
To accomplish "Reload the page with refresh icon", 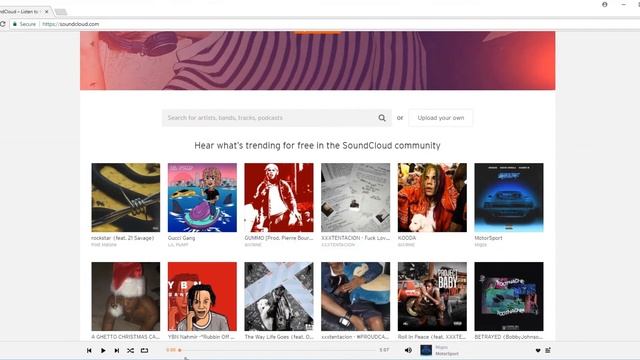I will [2, 24].
